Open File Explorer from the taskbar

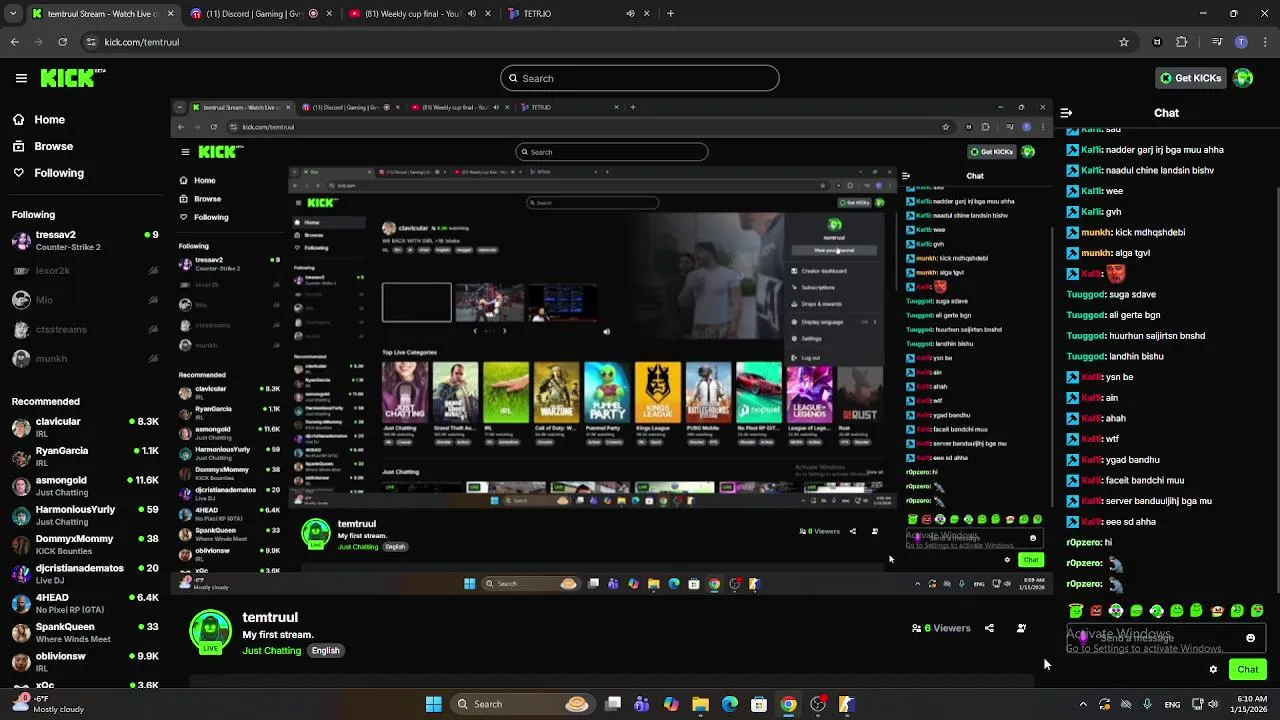pos(700,704)
